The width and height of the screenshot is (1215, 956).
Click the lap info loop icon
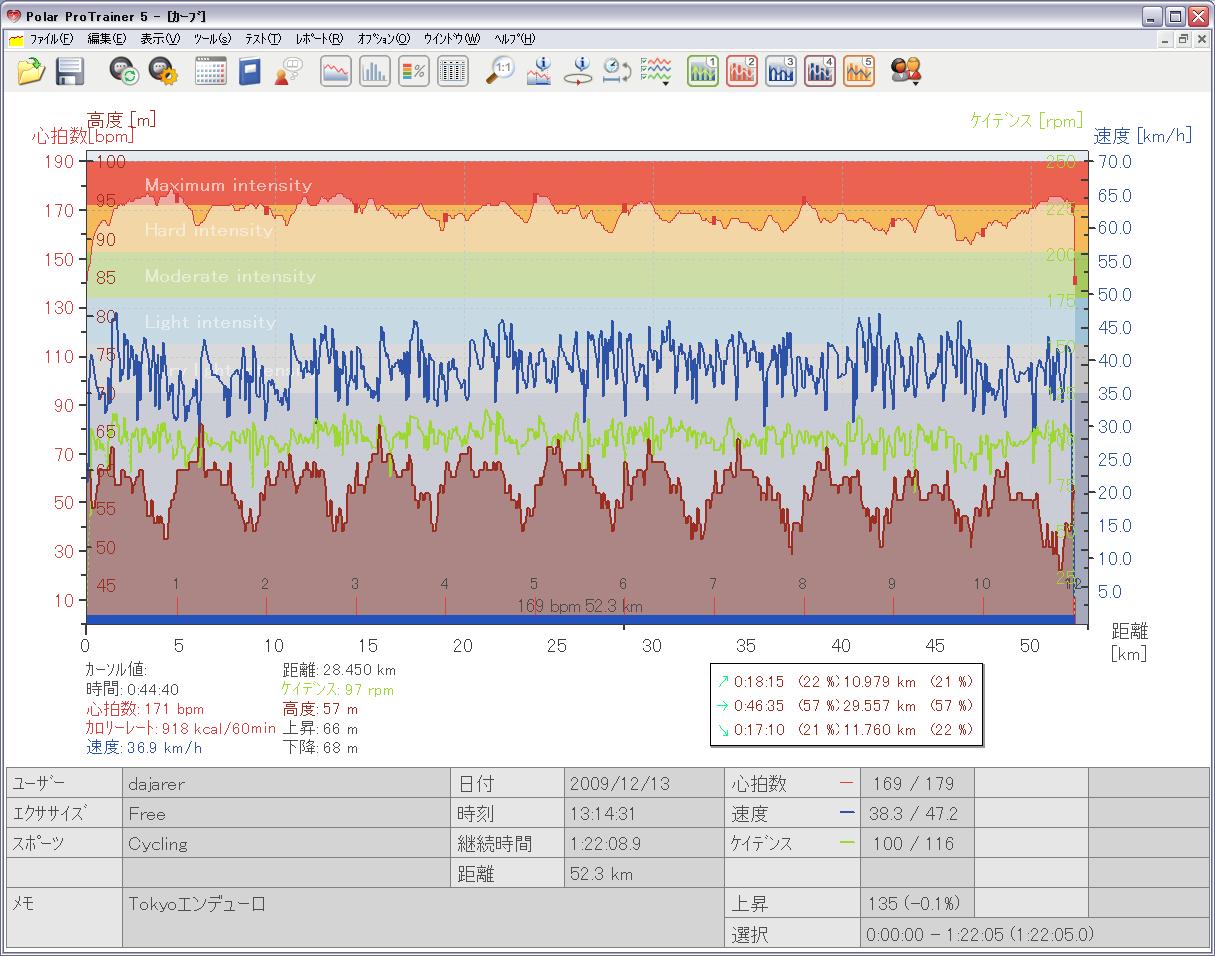[x=578, y=71]
